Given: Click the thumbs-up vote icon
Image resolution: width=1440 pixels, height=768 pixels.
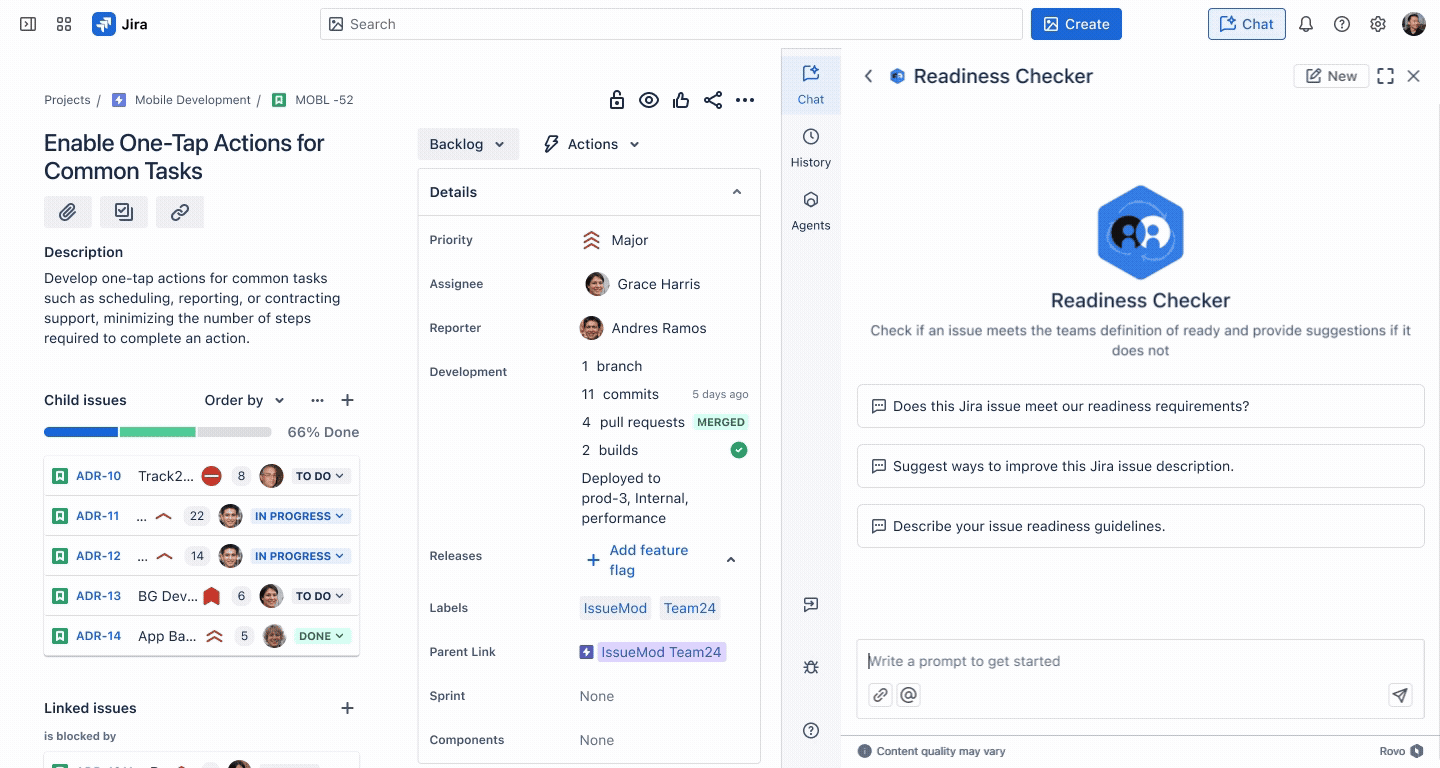Looking at the screenshot, I should click(681, 100).
